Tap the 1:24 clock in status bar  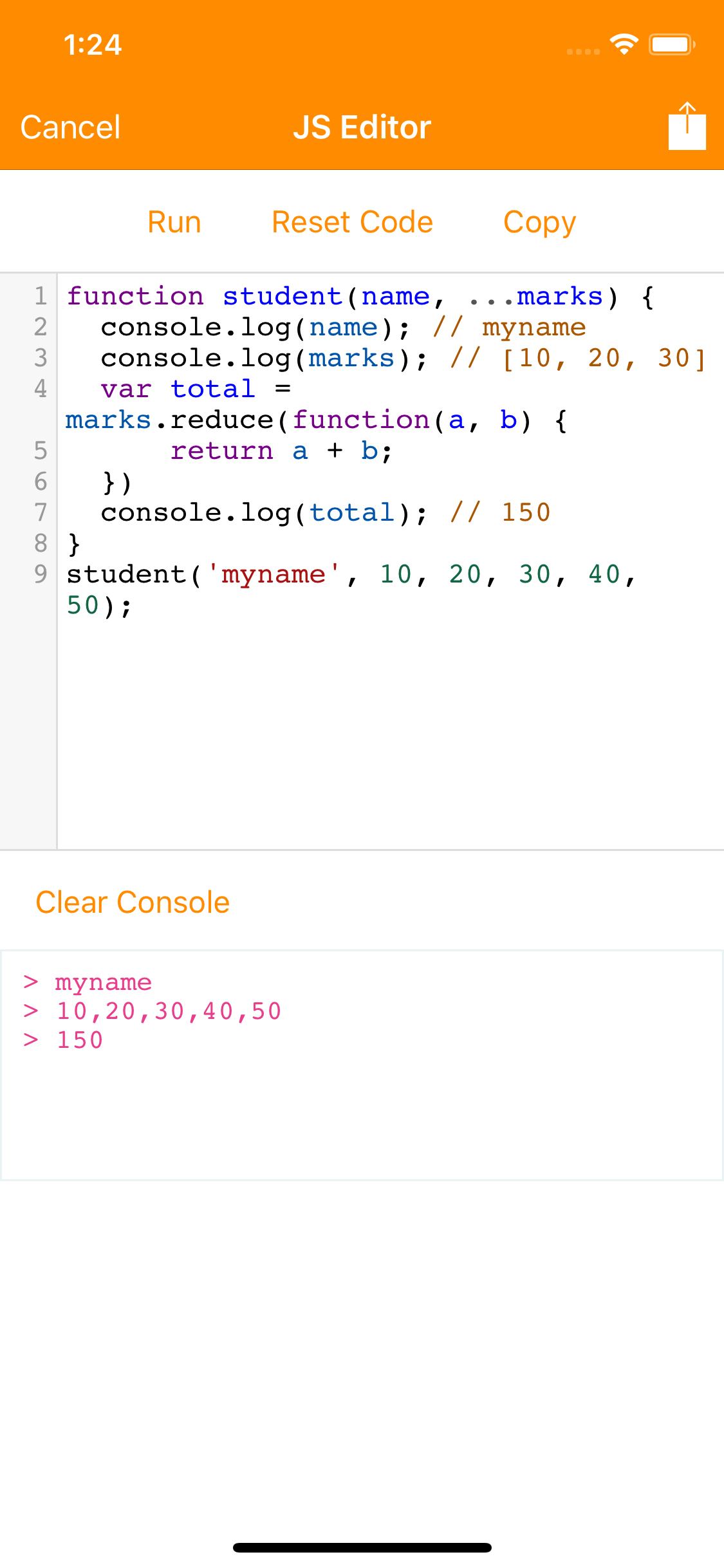tap(93, 45)
